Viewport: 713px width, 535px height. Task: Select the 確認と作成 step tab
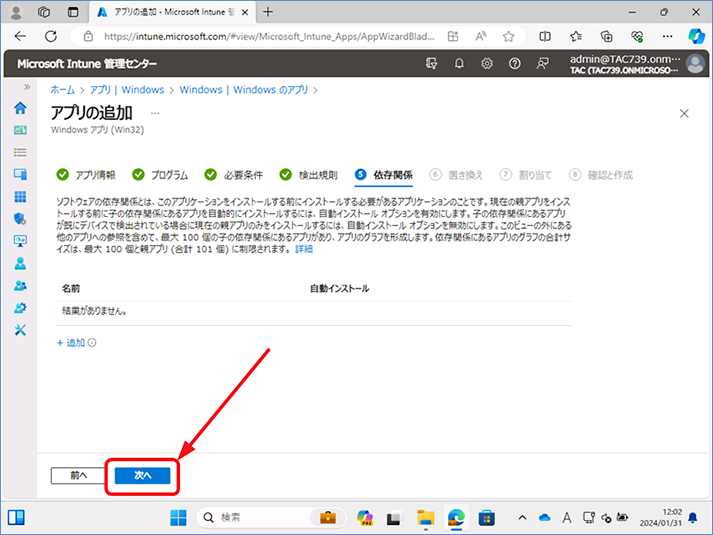click(601, 175)
